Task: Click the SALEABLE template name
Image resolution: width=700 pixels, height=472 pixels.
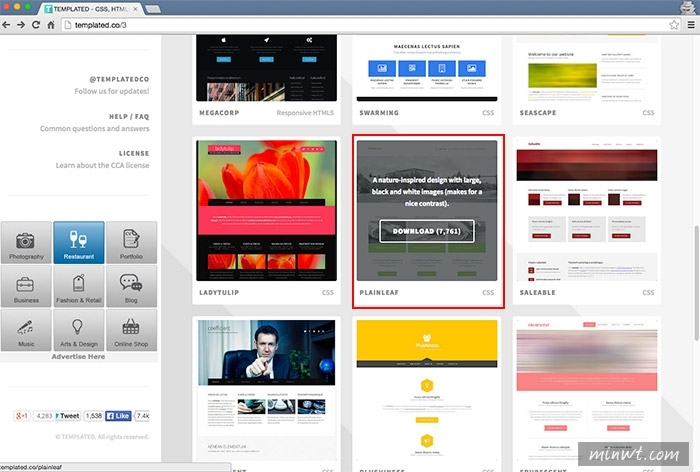Action: click(x=538, y=292)
